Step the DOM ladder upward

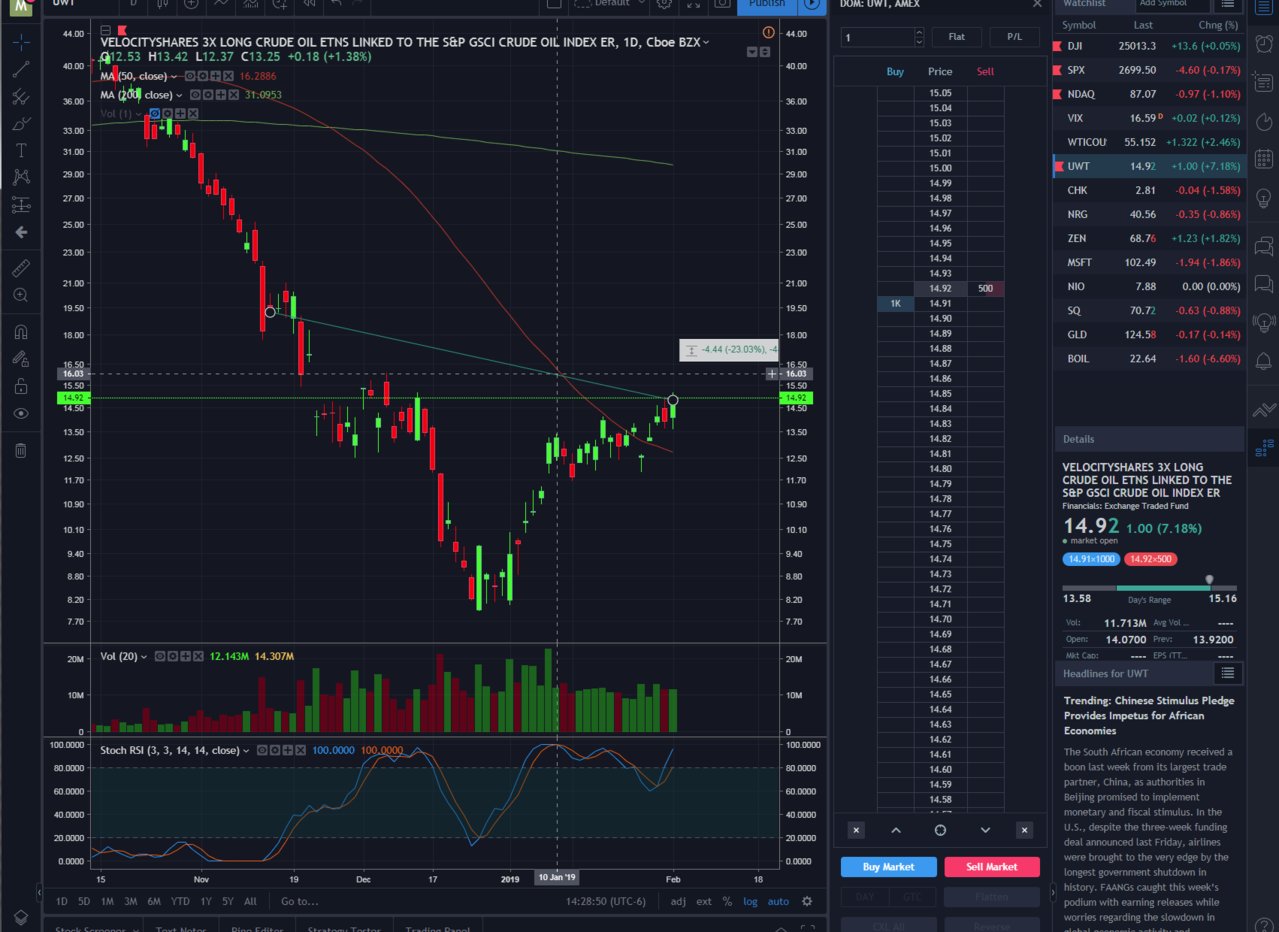point(895,830)
